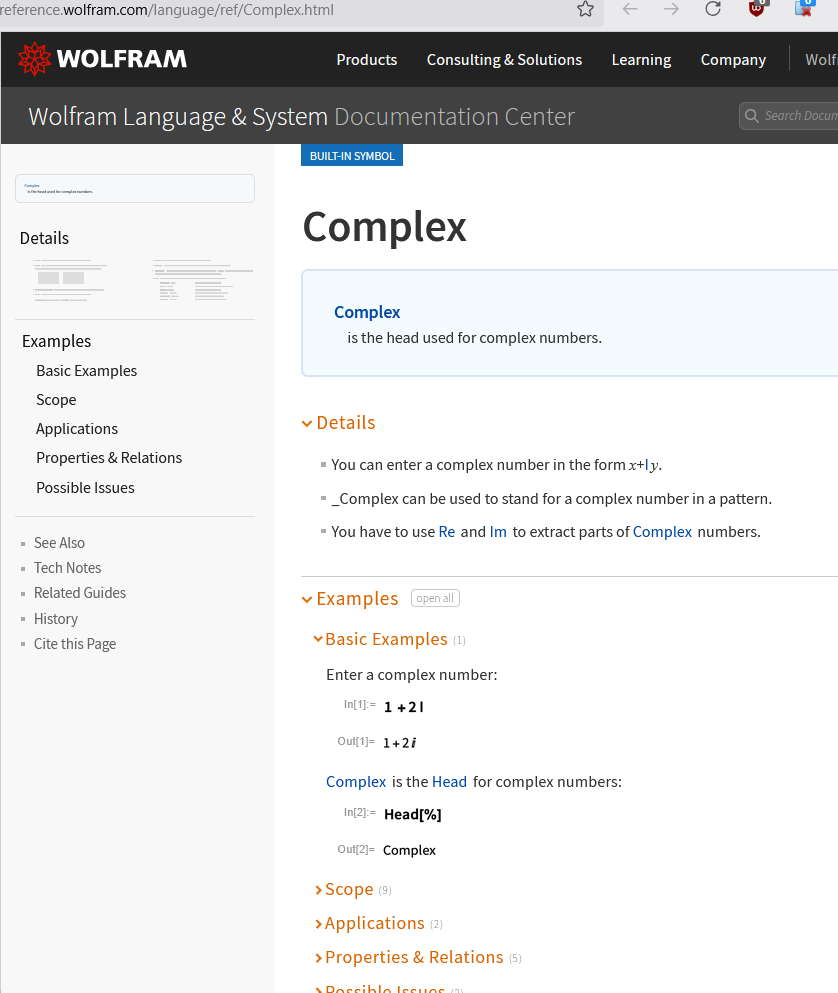This screenshot has height=993, width=838.
Task: Expand the Scope section
Action: pos(318,890)
